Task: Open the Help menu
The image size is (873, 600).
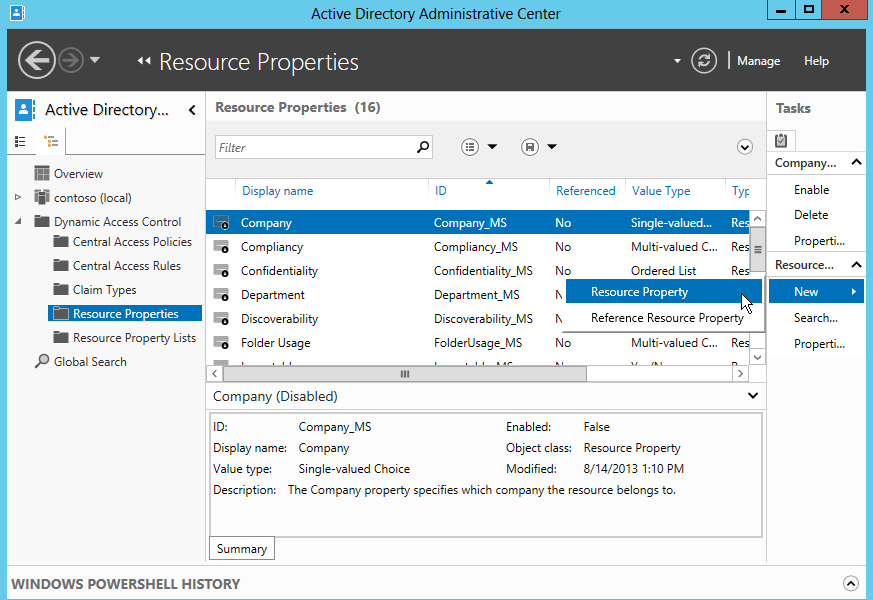Action: (x=816, y=61)
